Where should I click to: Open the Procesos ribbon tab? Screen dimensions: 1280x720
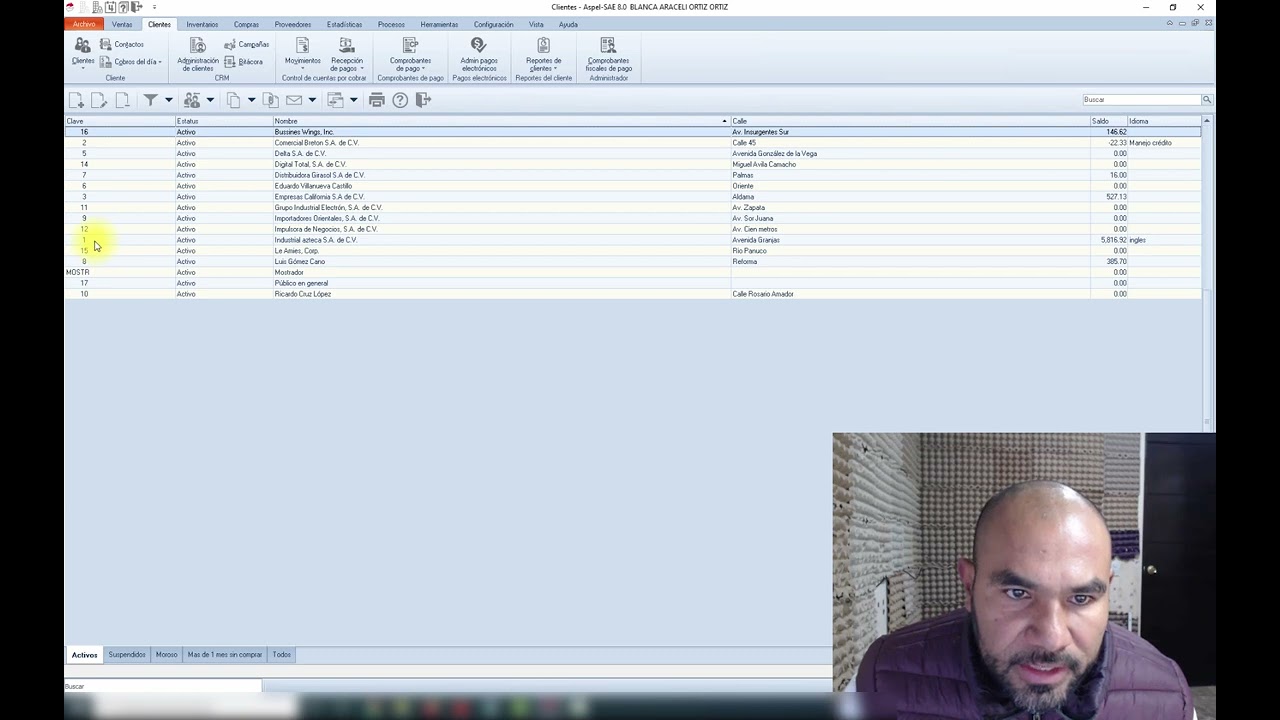coord(391,24)
